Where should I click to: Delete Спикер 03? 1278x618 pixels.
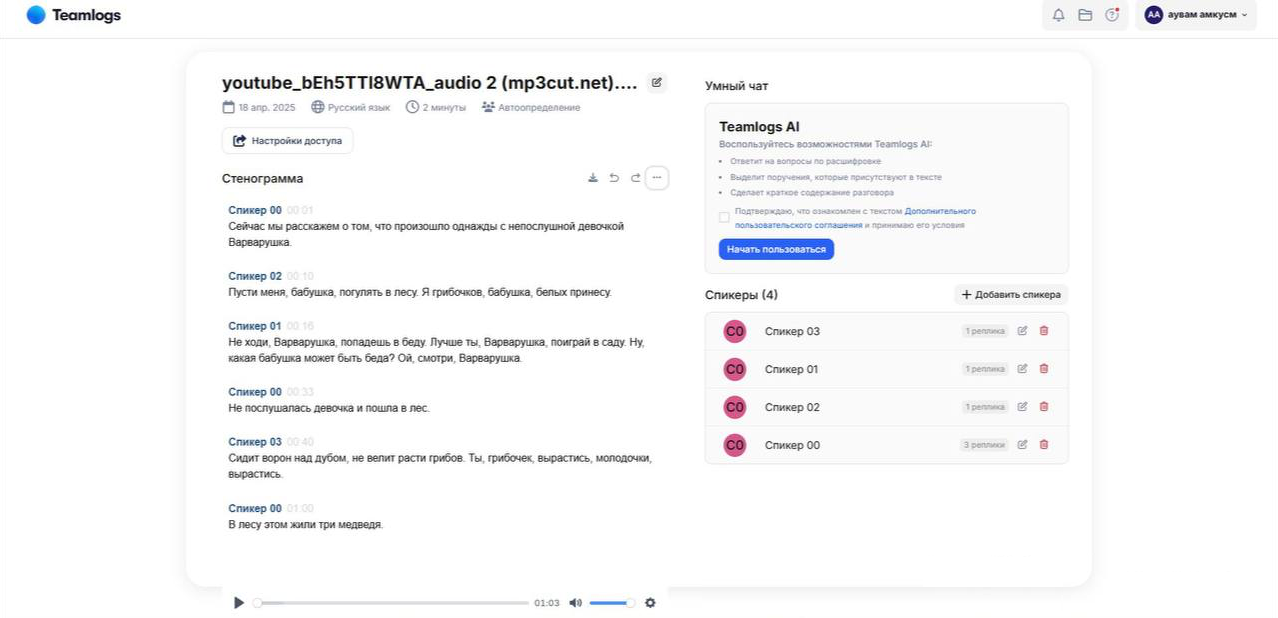tap(1044, 331)
